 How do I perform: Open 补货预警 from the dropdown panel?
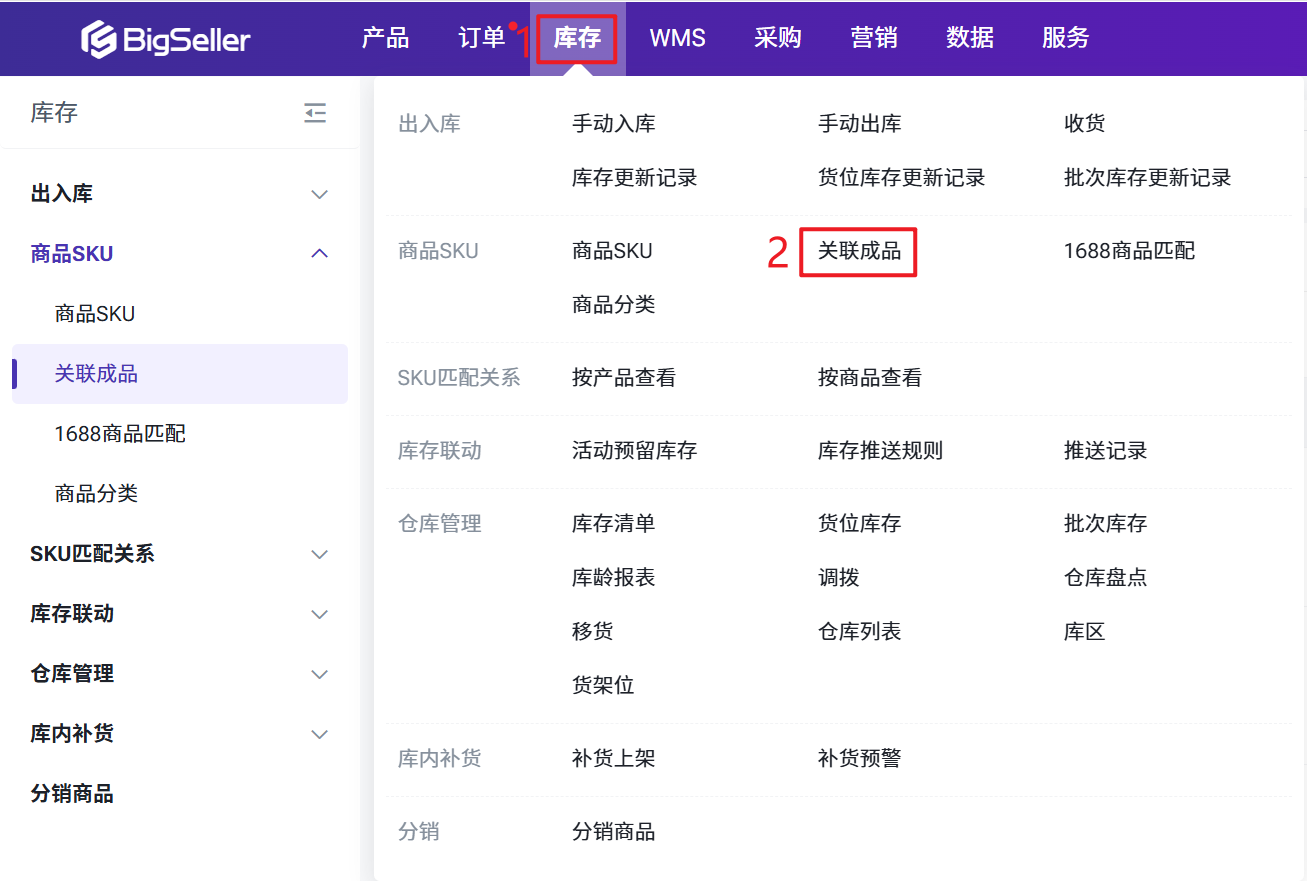click(x=859, y=759)
